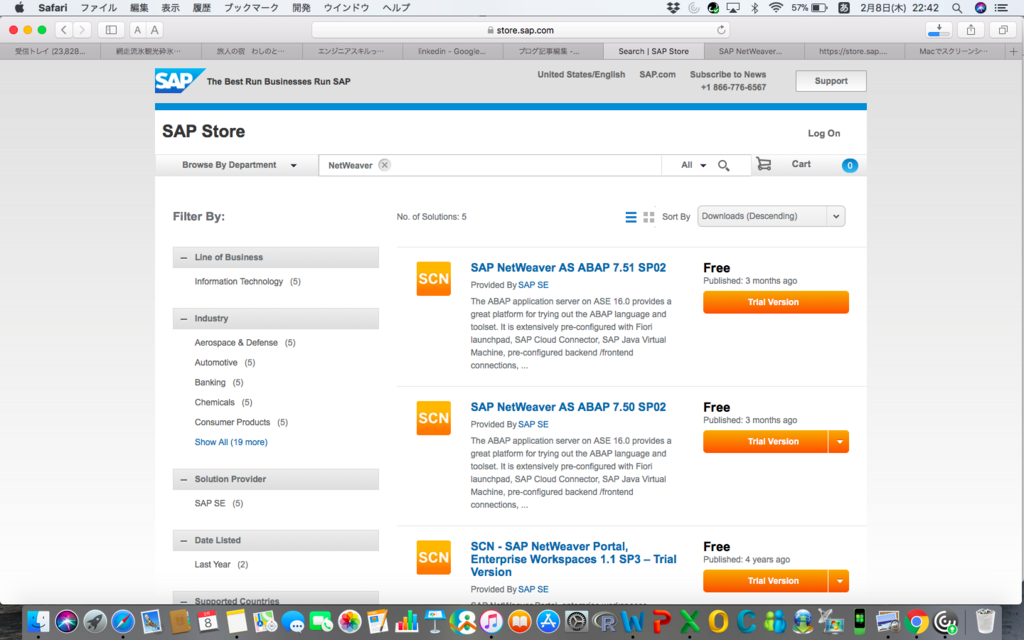Click the store.sap.com address bar
This screenshot has width=1024, height=640.
click(x=520, y=30)
